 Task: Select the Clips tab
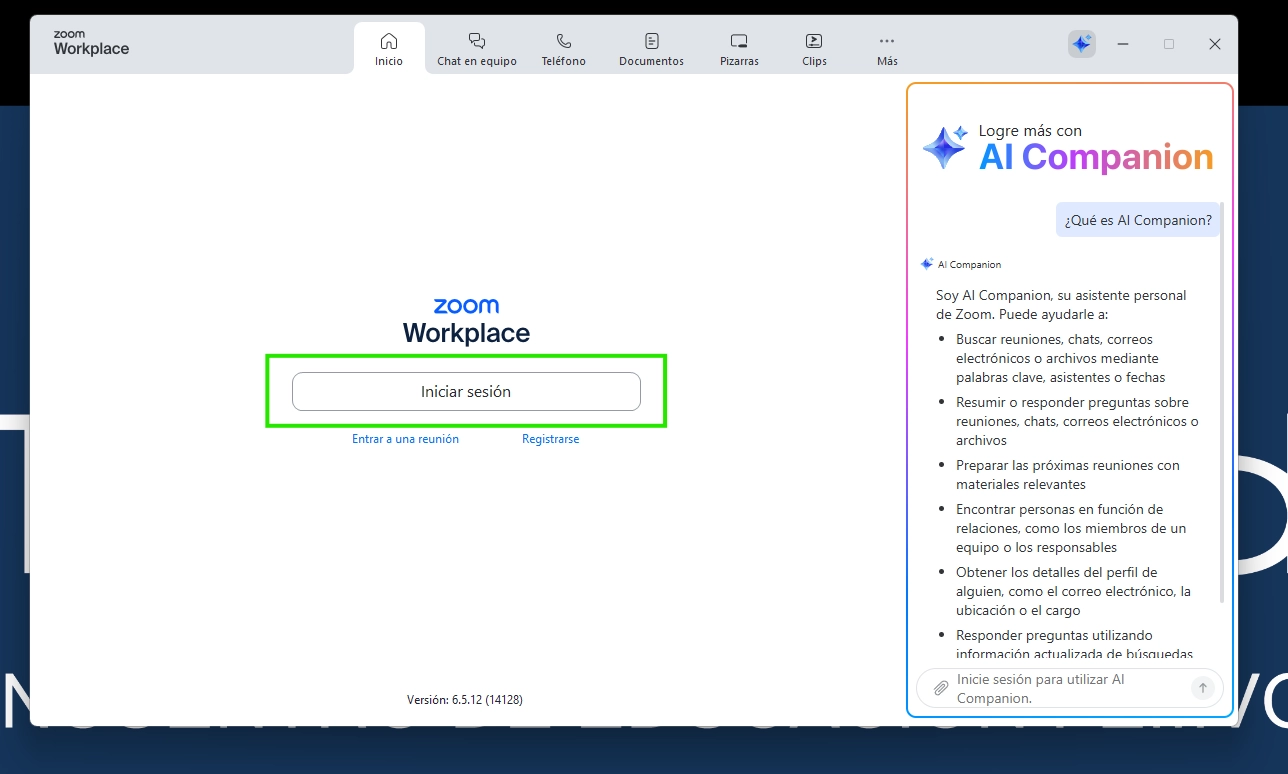(814, 48)
